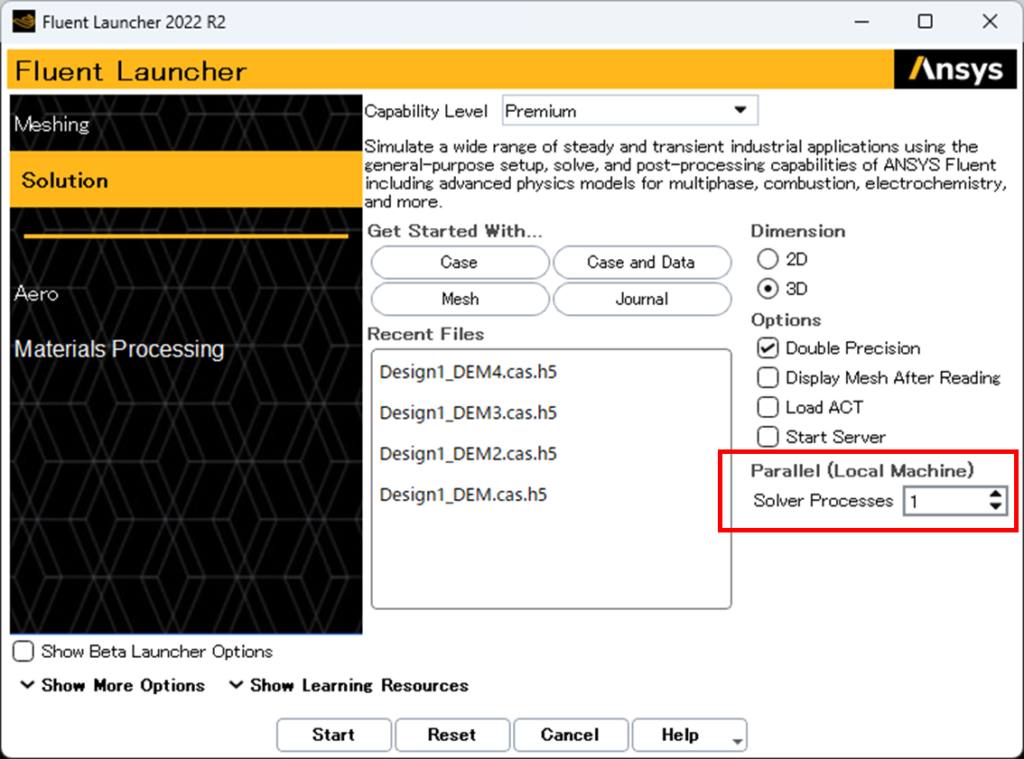This screenshot has width=1024, height=759.
Task: Increase Solver Processes with up arrow
Action: [x=995, y=494]
